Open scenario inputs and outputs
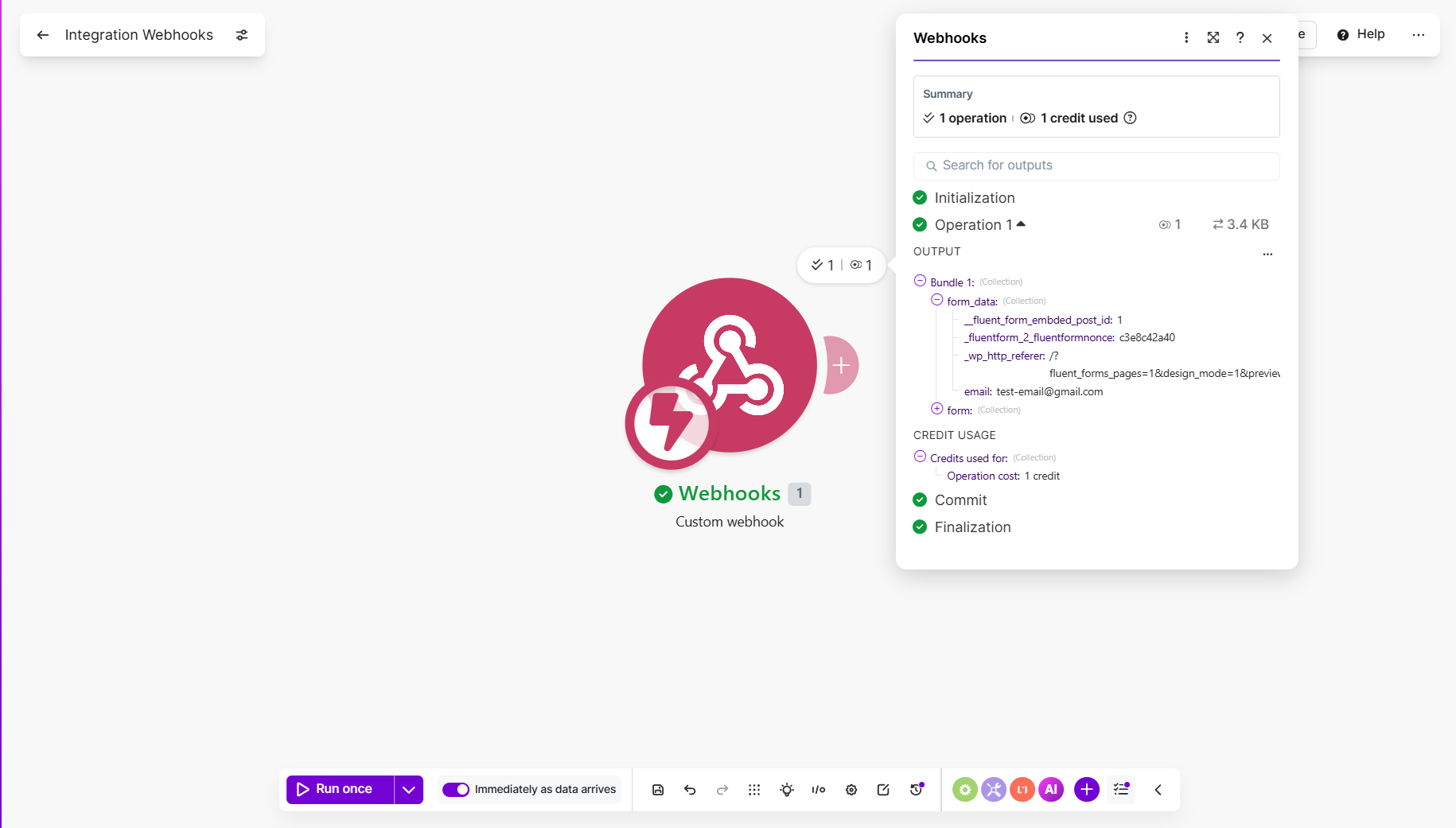The height and width of the screenshot is (828, 1456). tap(819, 790)
